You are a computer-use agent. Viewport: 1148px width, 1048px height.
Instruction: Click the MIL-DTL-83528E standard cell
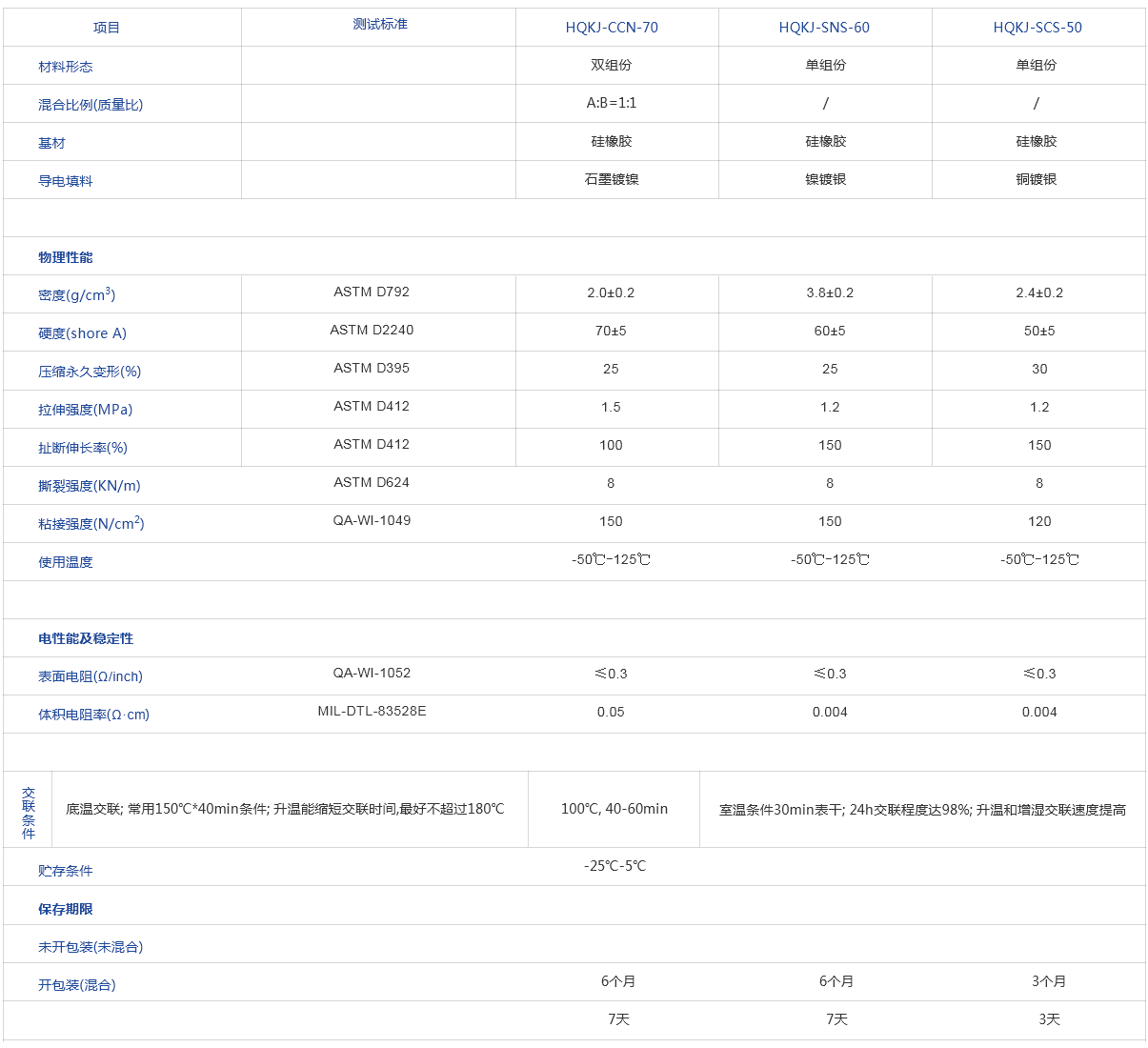click(x=372, y=711)
